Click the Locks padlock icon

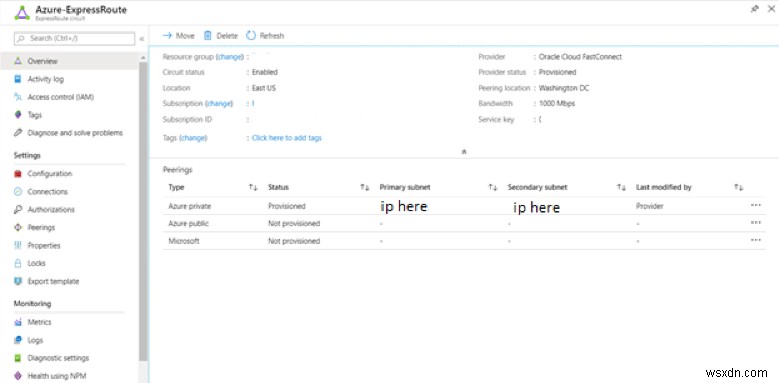(x=18, y=263)
